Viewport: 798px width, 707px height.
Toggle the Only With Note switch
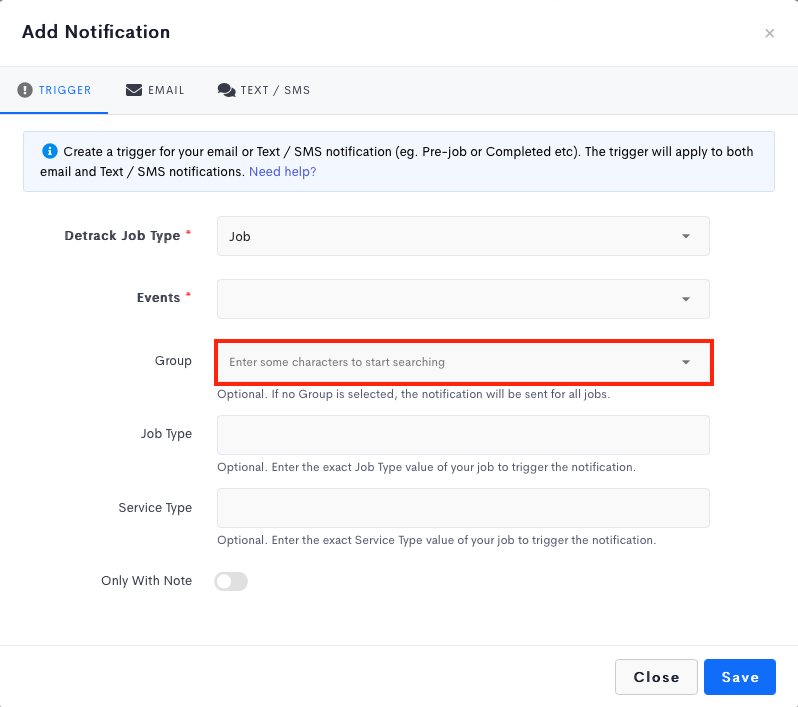coord(231,581)
